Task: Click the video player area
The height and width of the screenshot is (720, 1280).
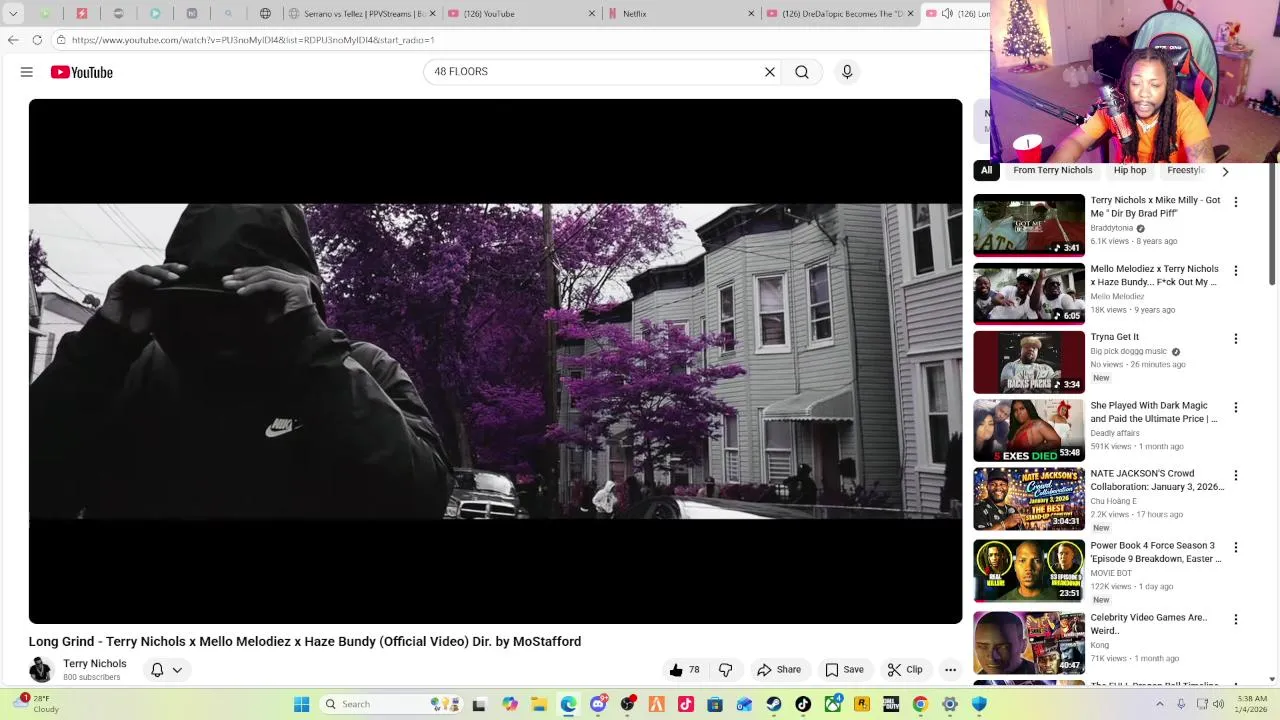Action: [495, 361]
